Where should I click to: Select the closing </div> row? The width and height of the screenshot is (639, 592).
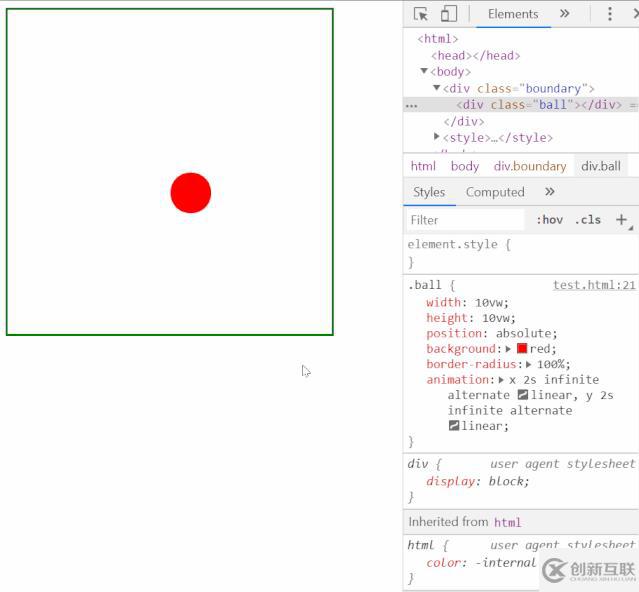(x=464, y=121)
